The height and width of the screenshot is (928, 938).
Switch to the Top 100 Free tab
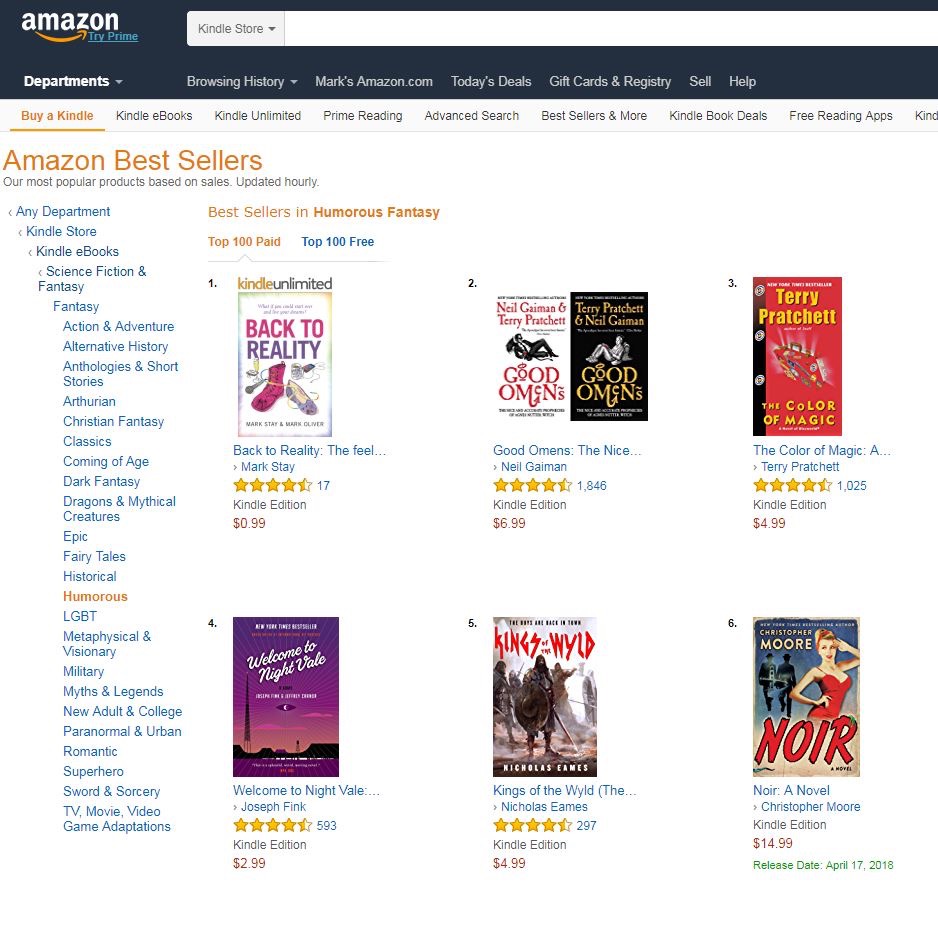click(337, 242)
